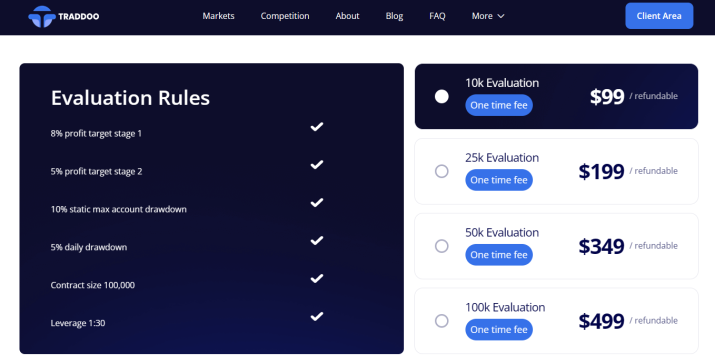The image size is (715, 362).
Task: Click checkmark beside Leverage 1:30
Action: click(317, 316)
